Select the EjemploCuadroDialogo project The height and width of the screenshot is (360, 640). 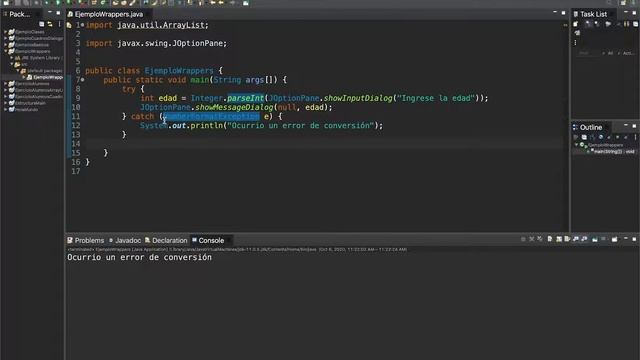pyautogui.click(x=39, y=38)
